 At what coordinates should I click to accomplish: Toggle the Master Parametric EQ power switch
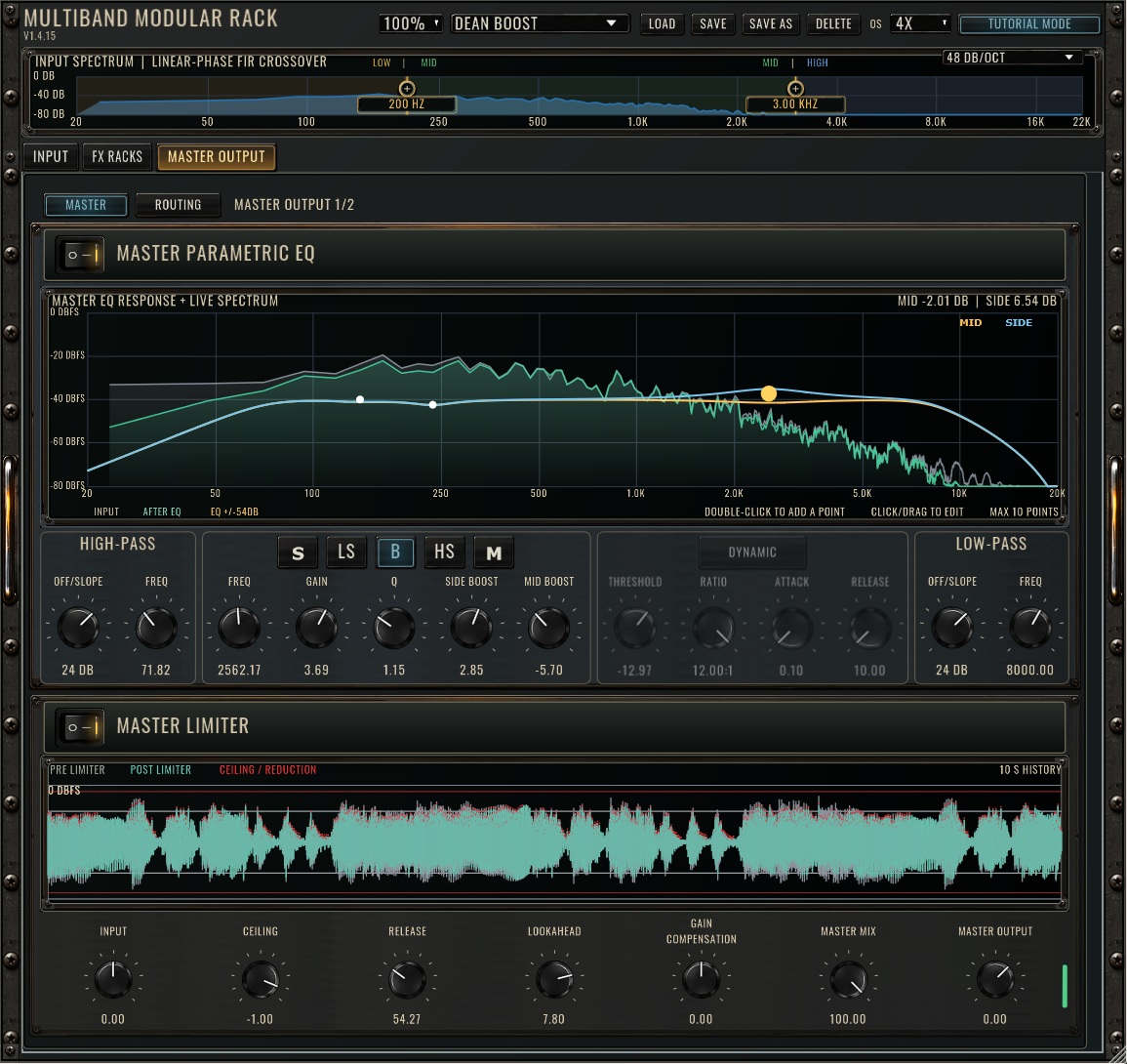(x=80, y=255)
